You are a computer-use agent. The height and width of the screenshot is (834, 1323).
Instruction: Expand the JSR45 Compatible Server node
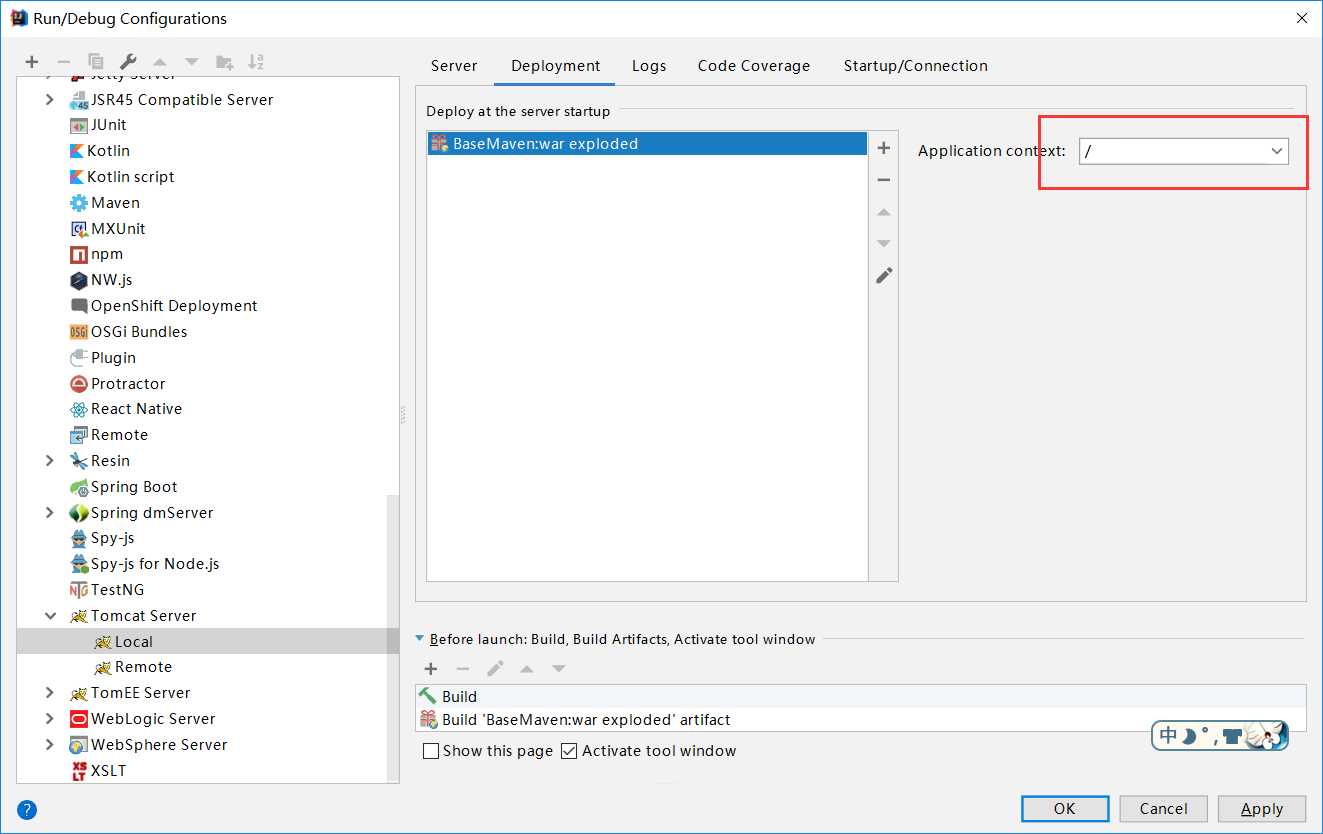click(50, 99)
